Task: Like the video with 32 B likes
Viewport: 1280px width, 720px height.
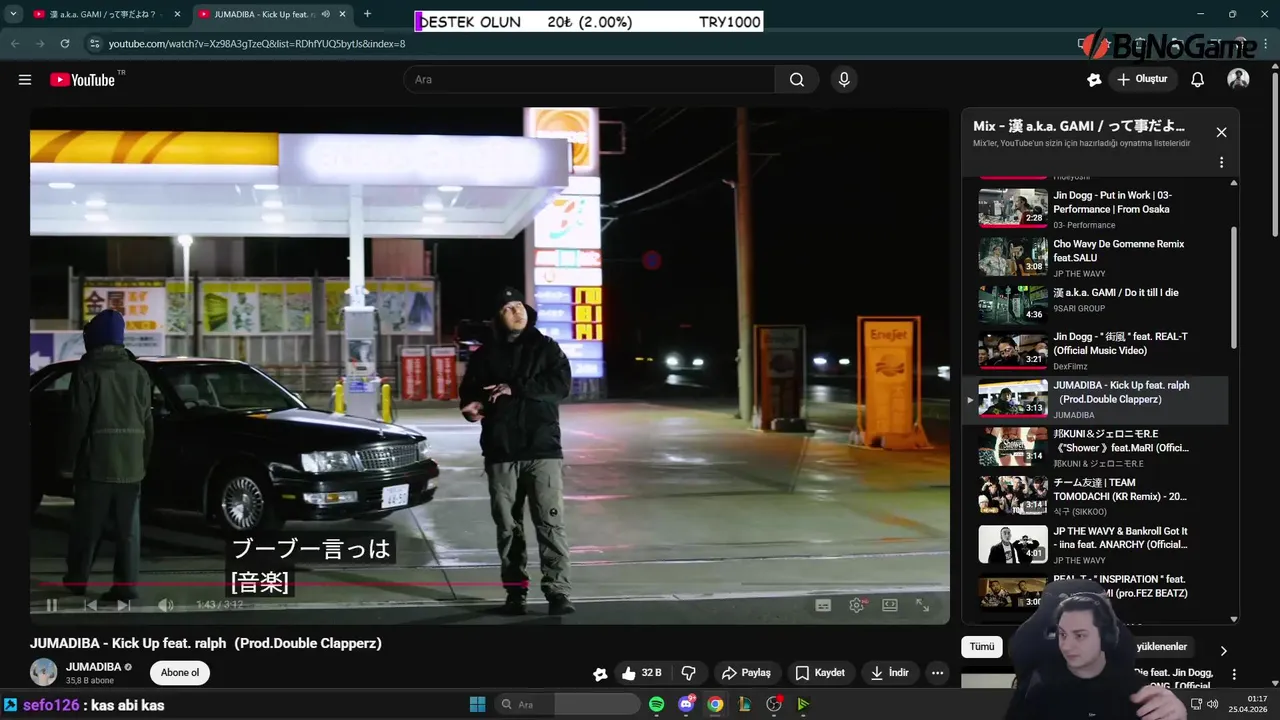Action: [641, 673]
